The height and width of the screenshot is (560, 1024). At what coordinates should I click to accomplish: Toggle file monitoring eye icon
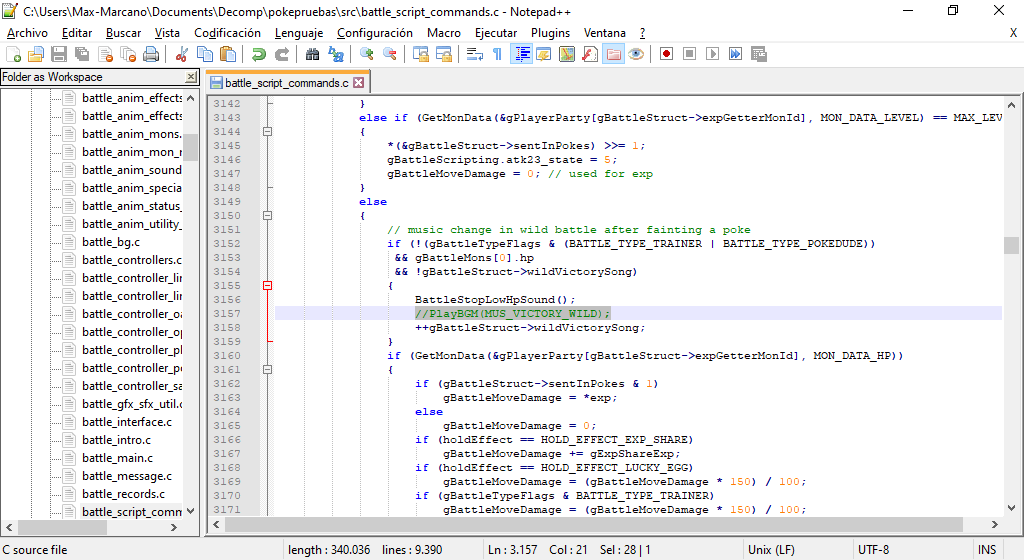(x=636, y=54)
